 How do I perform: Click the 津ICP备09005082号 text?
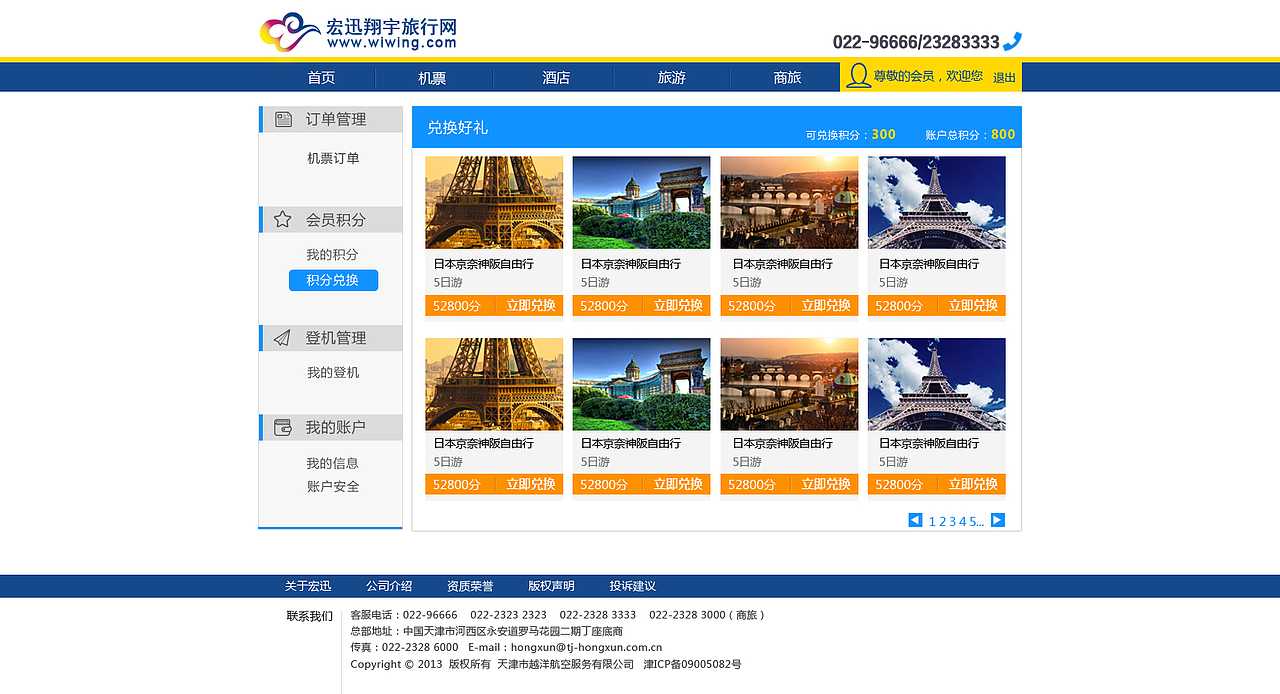pos(692,664)
